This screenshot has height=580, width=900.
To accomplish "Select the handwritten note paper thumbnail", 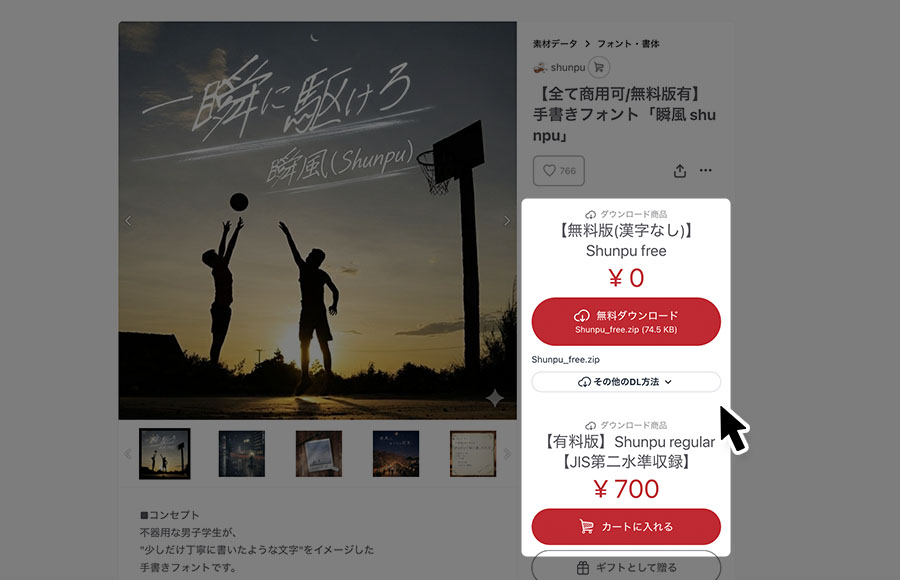I will pyautogui.click(x=473, y=454).
